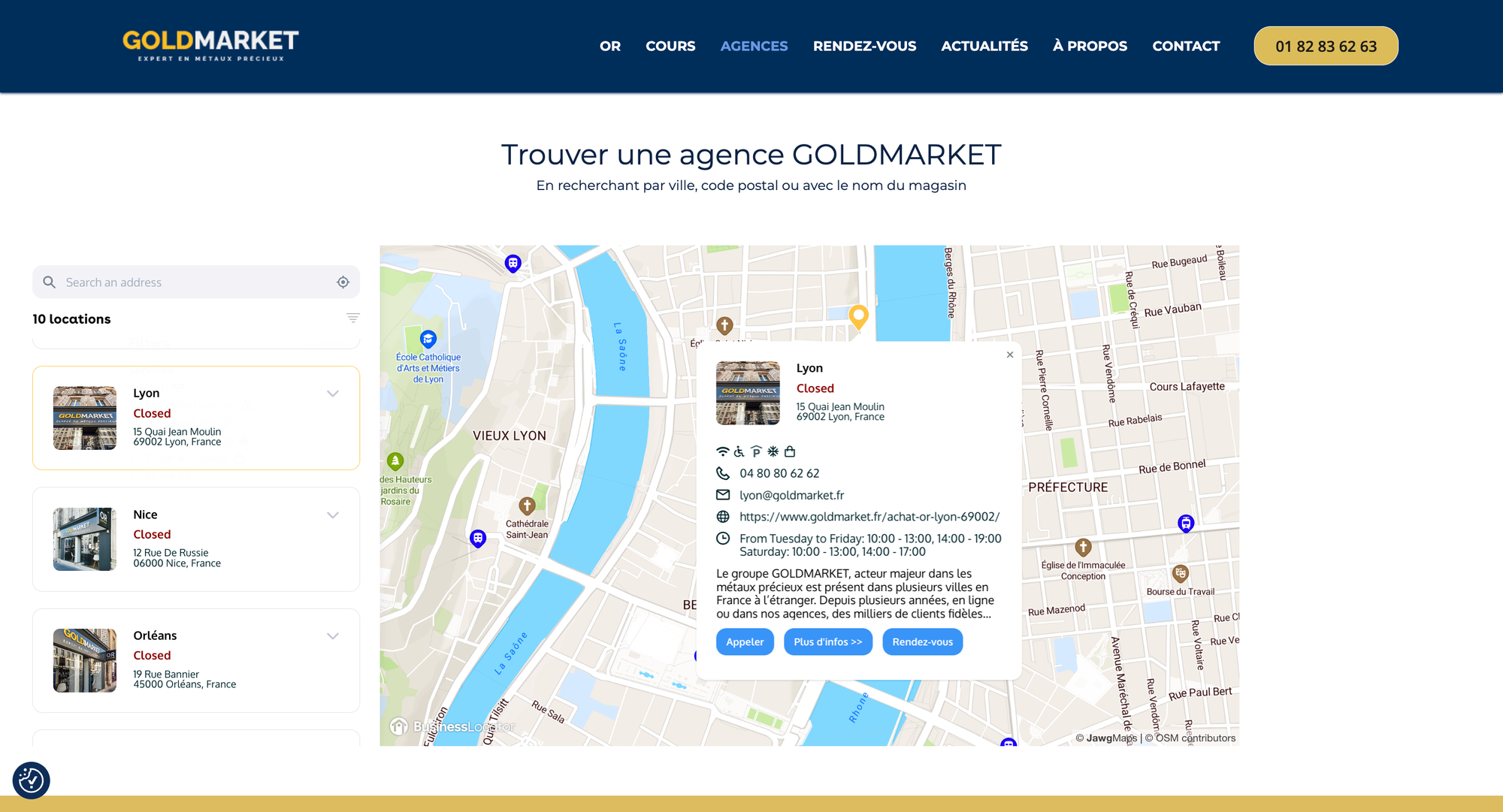
Task: Click the Appeler button
Action: (744, 642)
